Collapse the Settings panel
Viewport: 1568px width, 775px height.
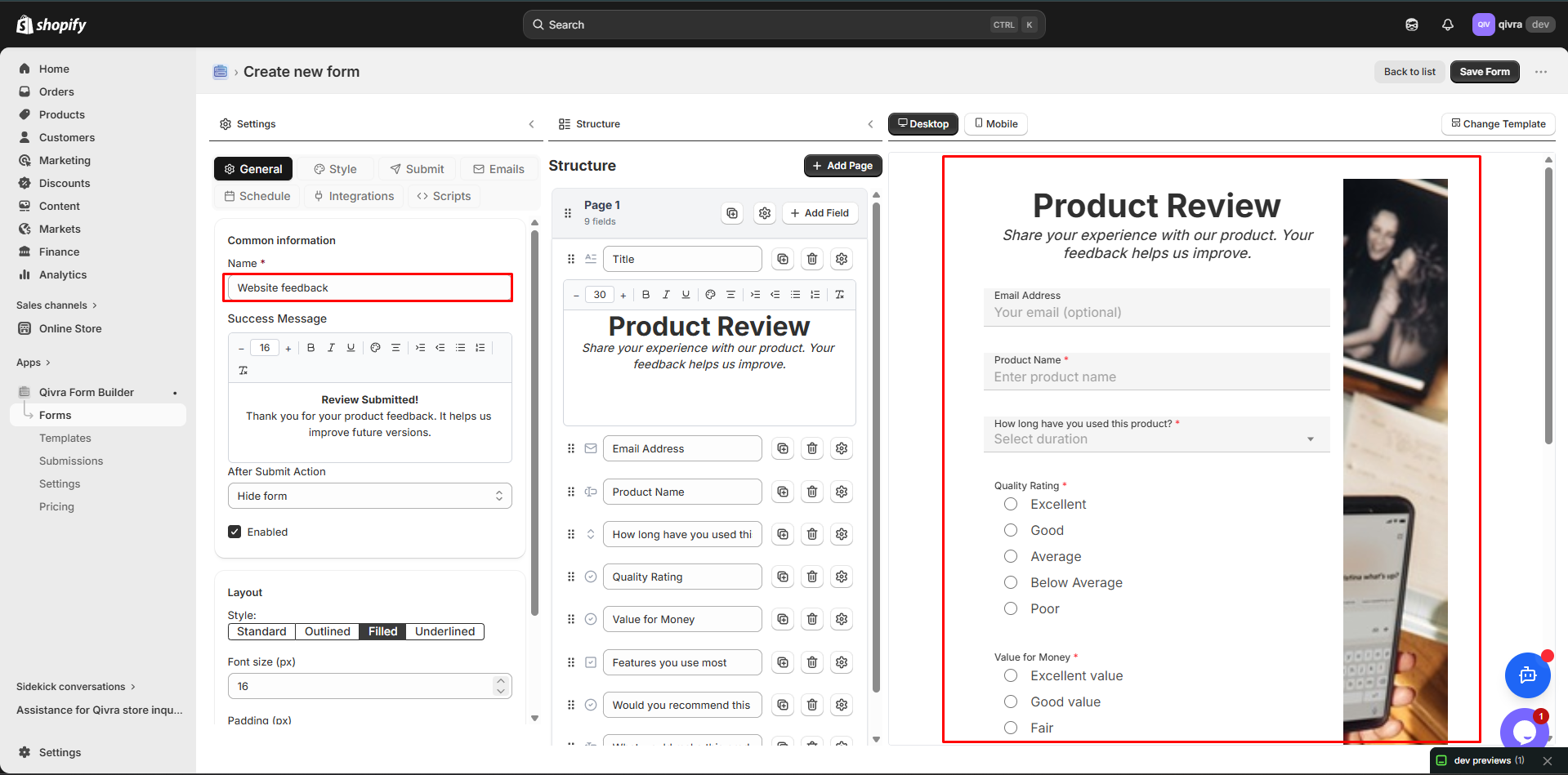pos(531,124)
